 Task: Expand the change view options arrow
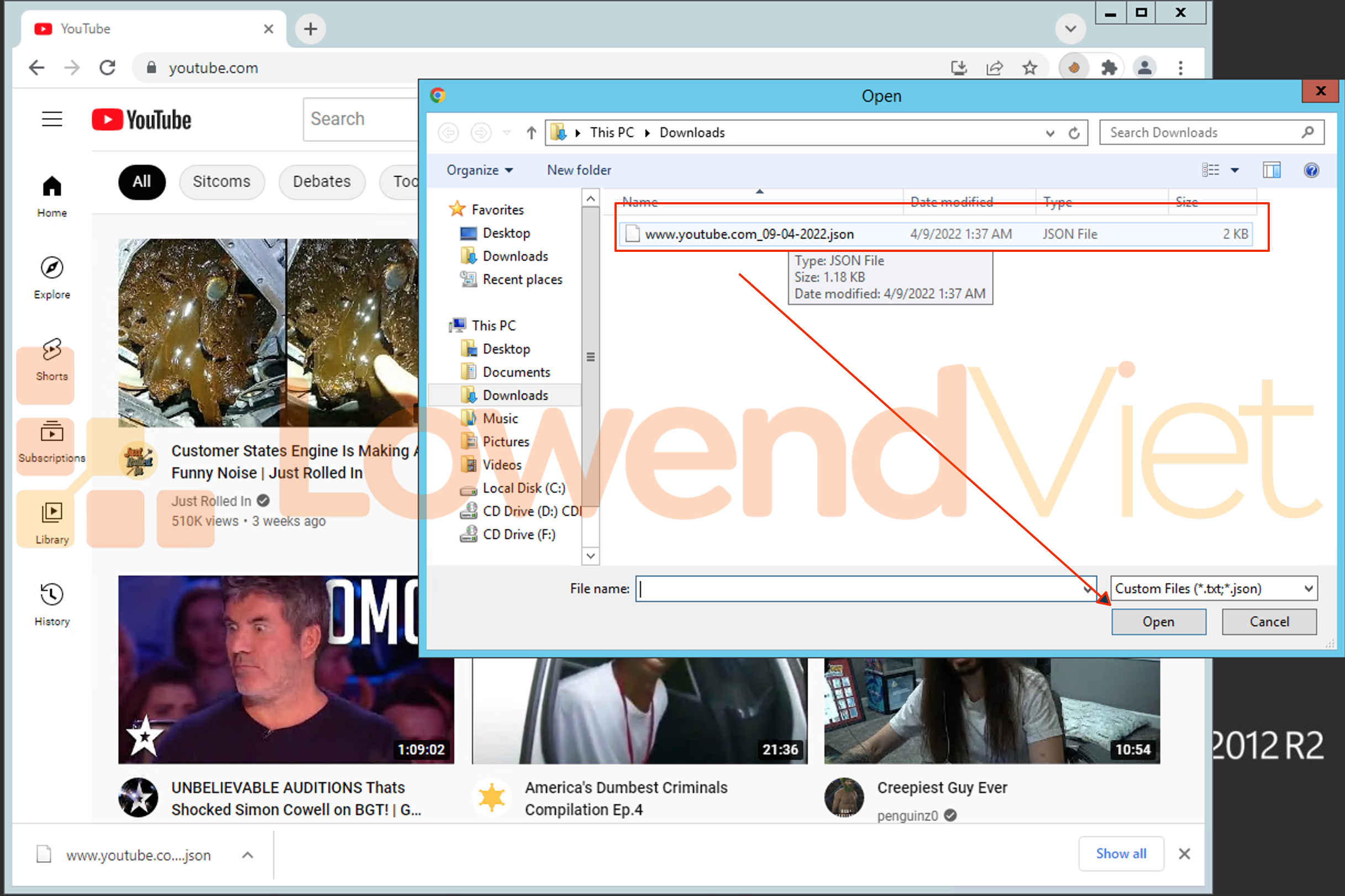coord(1234,170)
